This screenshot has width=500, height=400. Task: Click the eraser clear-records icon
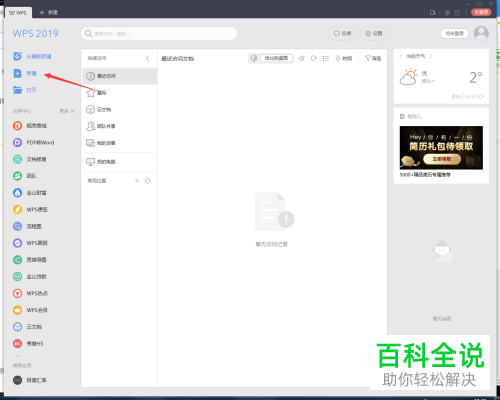pos(301,58)
